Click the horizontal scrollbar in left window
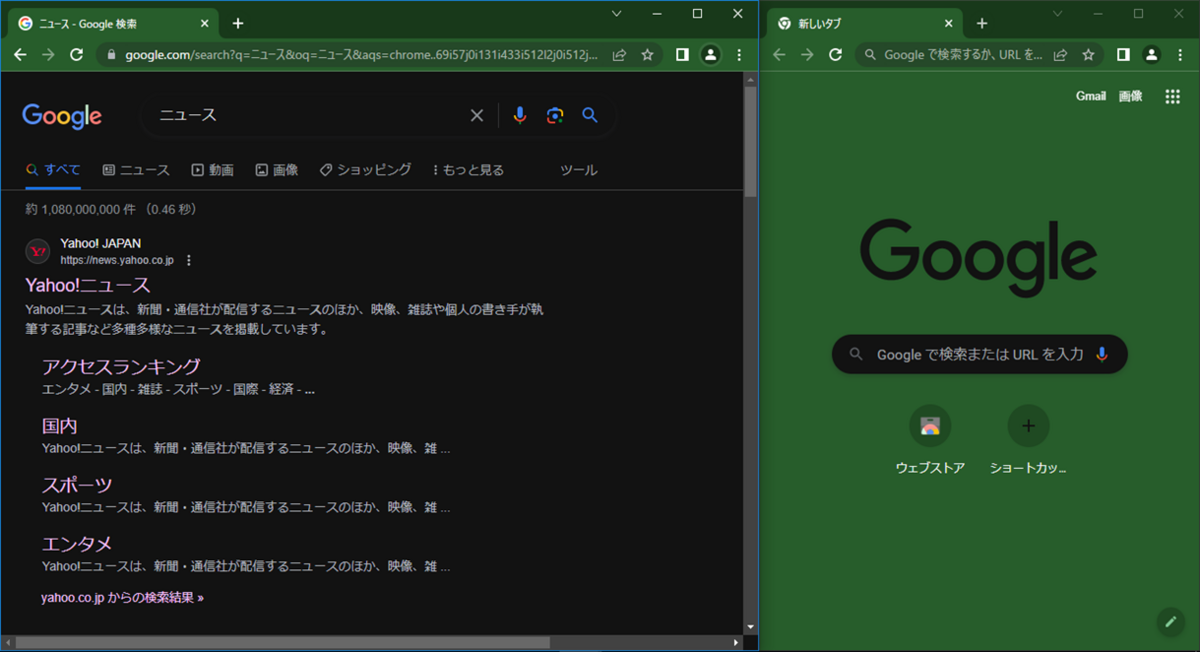The height and width of the screenshot is (652, 1200). (x=282, y=642)
